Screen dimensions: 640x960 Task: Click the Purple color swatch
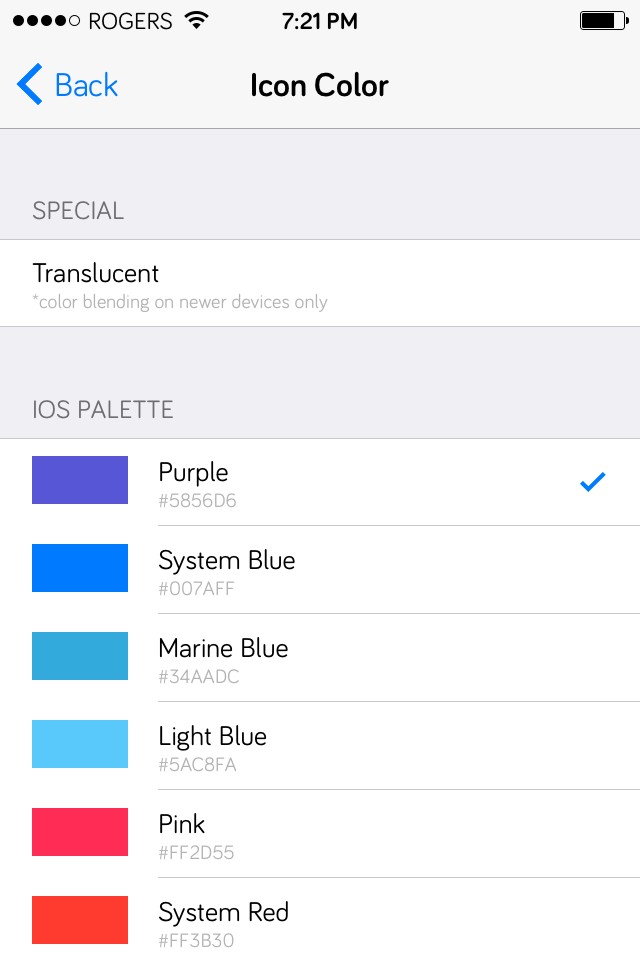click(80, 480)
